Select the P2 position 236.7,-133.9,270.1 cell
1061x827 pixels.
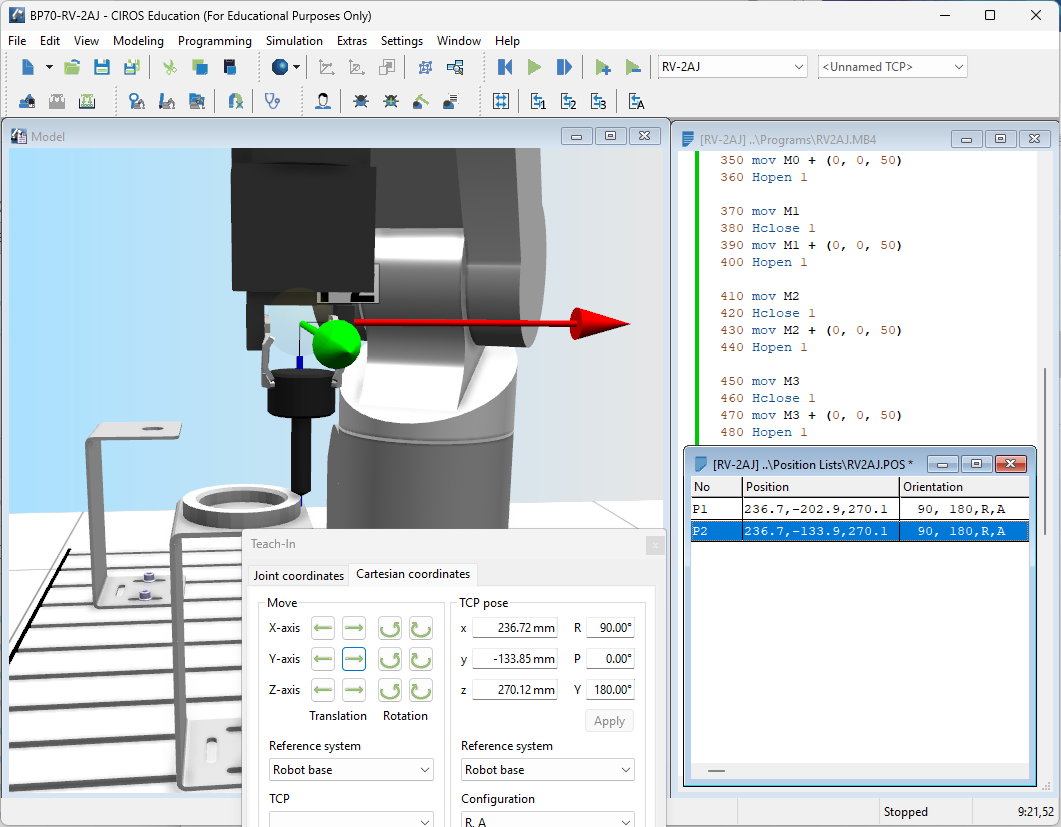click(821, 531)
